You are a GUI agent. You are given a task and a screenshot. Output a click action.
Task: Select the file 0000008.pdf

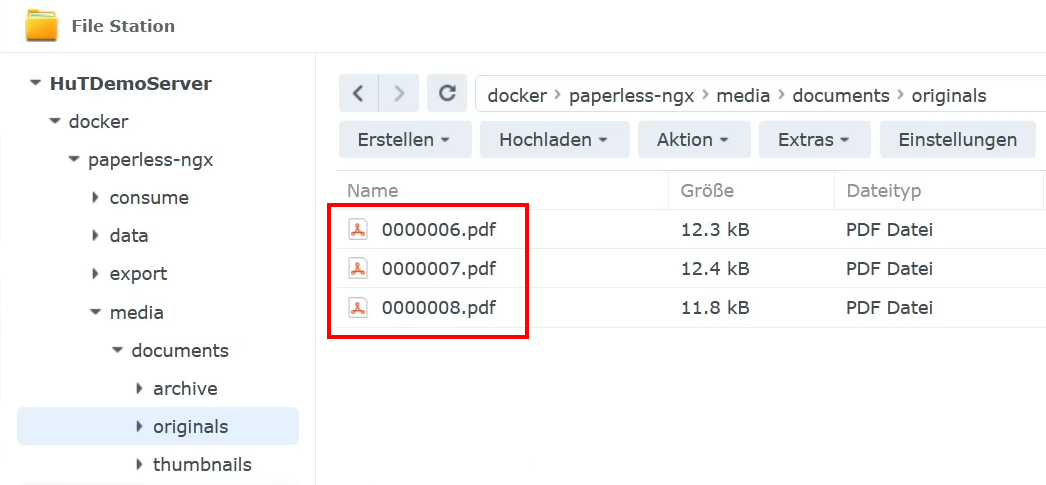click(439, 308)
